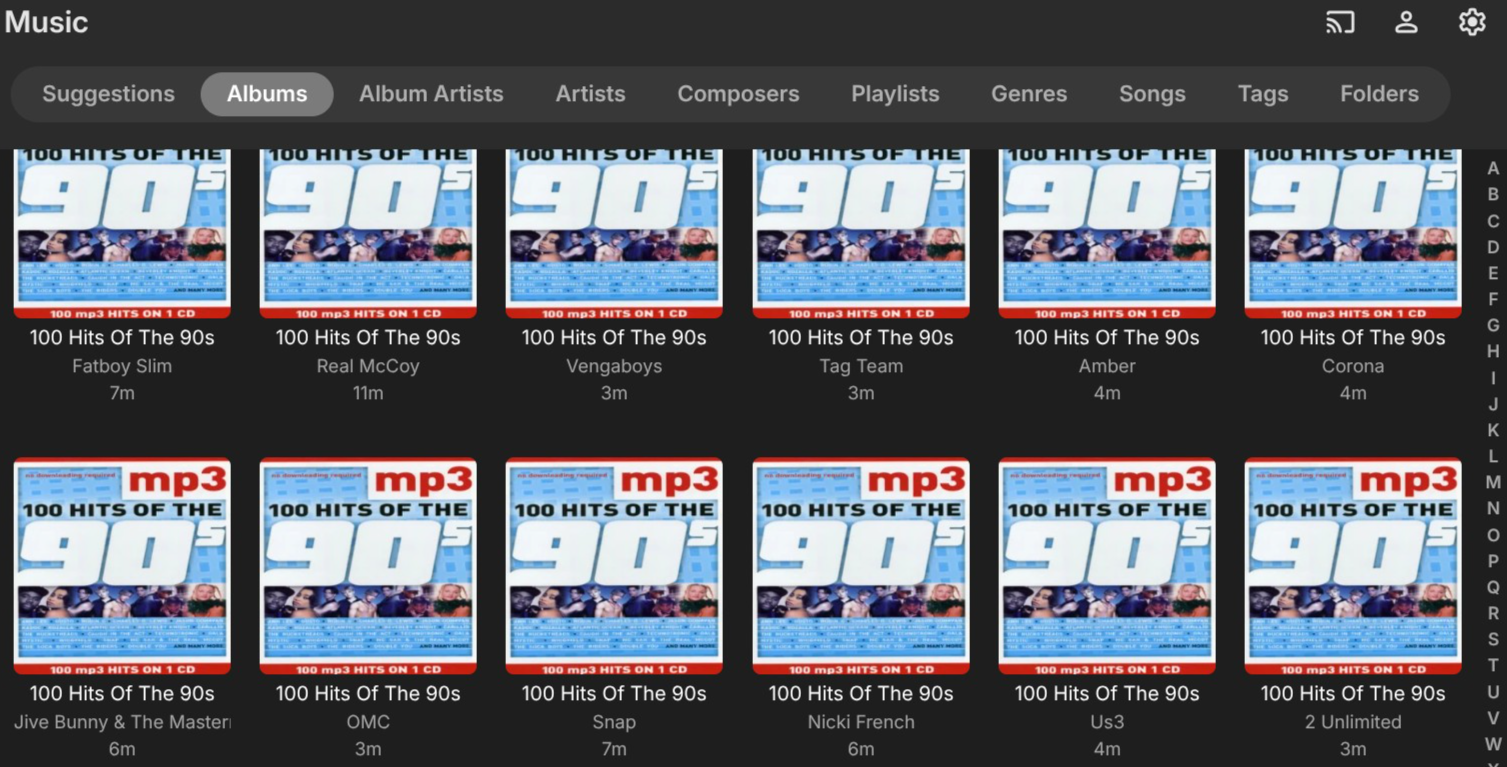This screenshot has height=767, width=1507.
Task: Jump to letter P in the alphabet picker
Action: pyautogui.click(x=1493, y=561)
